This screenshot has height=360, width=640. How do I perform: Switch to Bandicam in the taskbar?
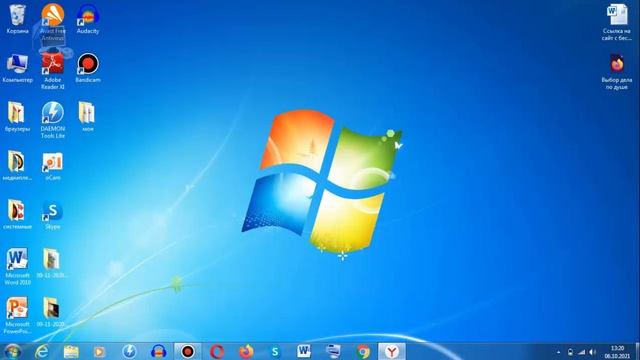(x=188, y=351)
